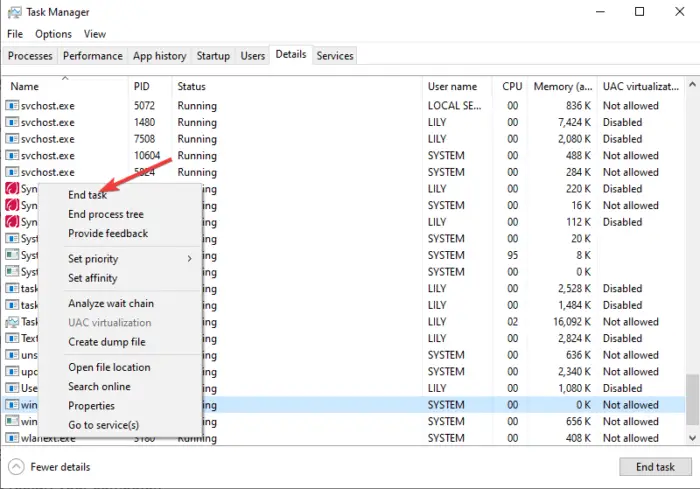Choose End task in the context menu
Screen dimensions: 700x489
tap(88, 195)
